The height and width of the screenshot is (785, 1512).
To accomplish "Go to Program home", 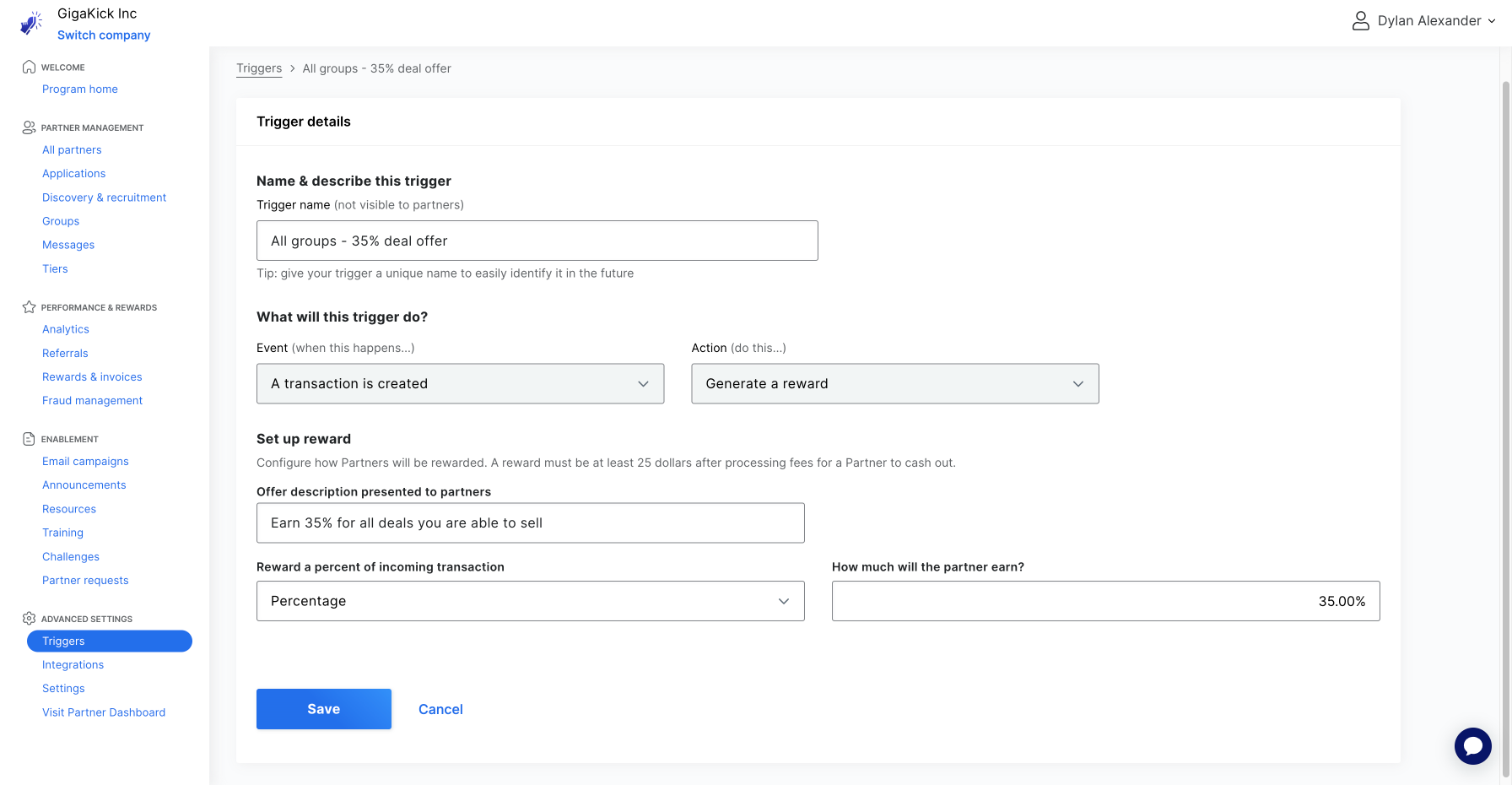I will tap(80, 89).
